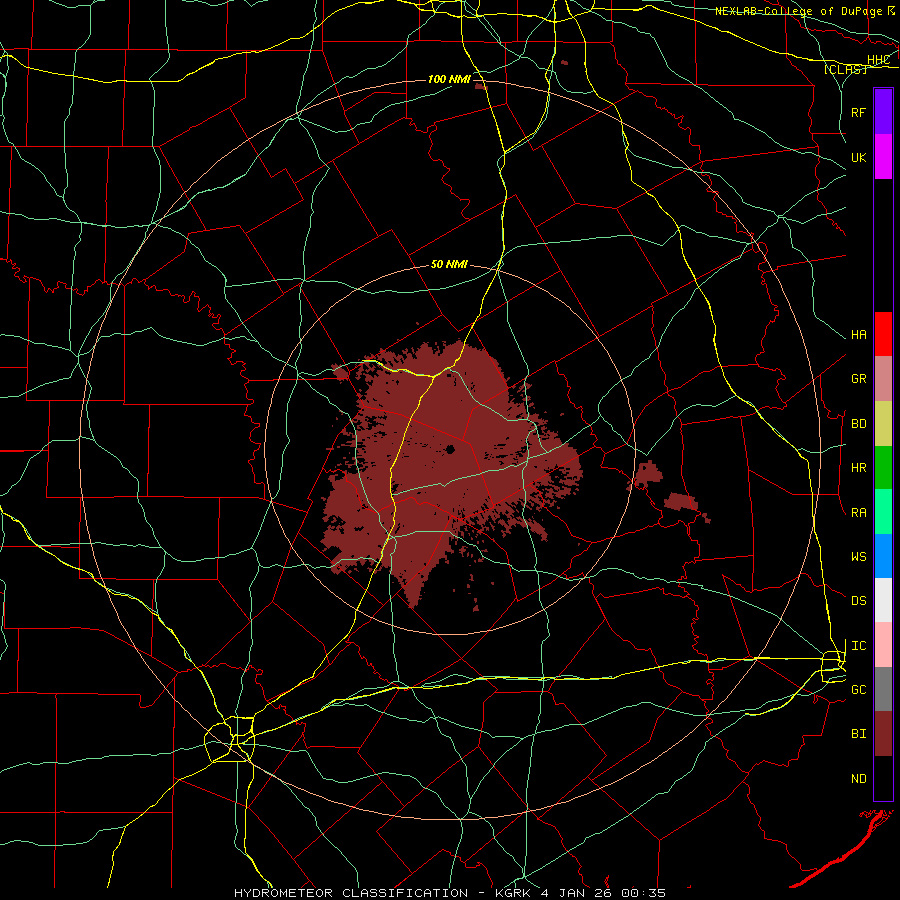Click the black radar site dot at map center
Image resolution: width=900 pixels, height=900 pixels.
[x=451, y=449]
